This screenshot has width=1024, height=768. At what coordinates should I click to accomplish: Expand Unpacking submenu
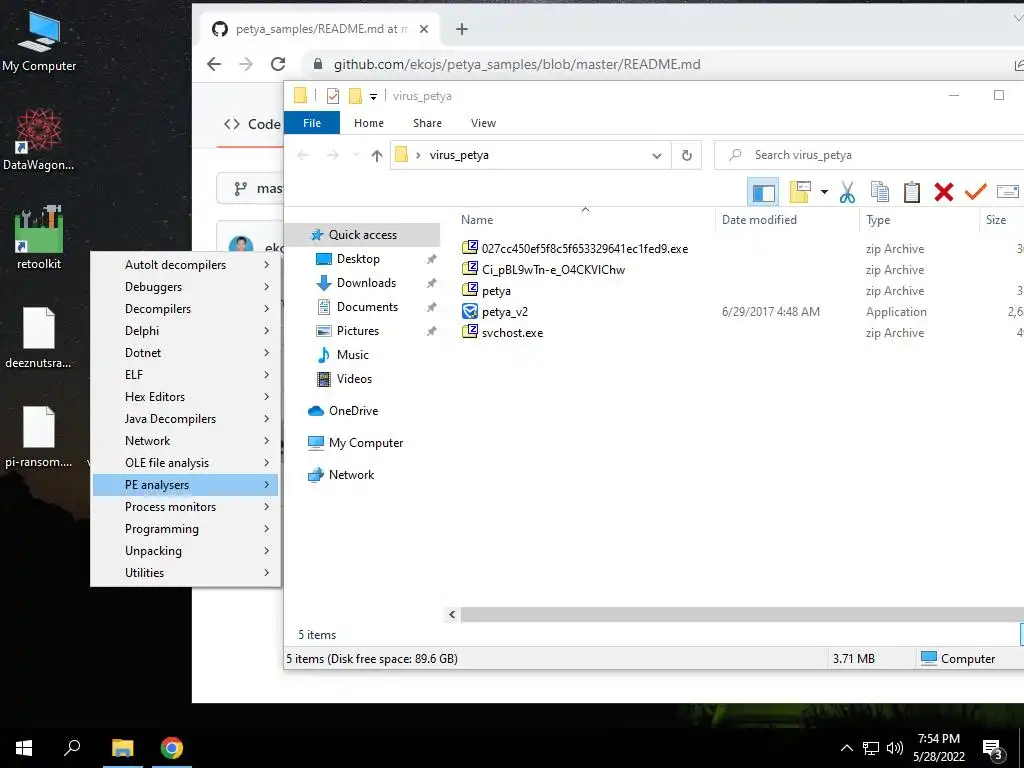coord(185,551)
